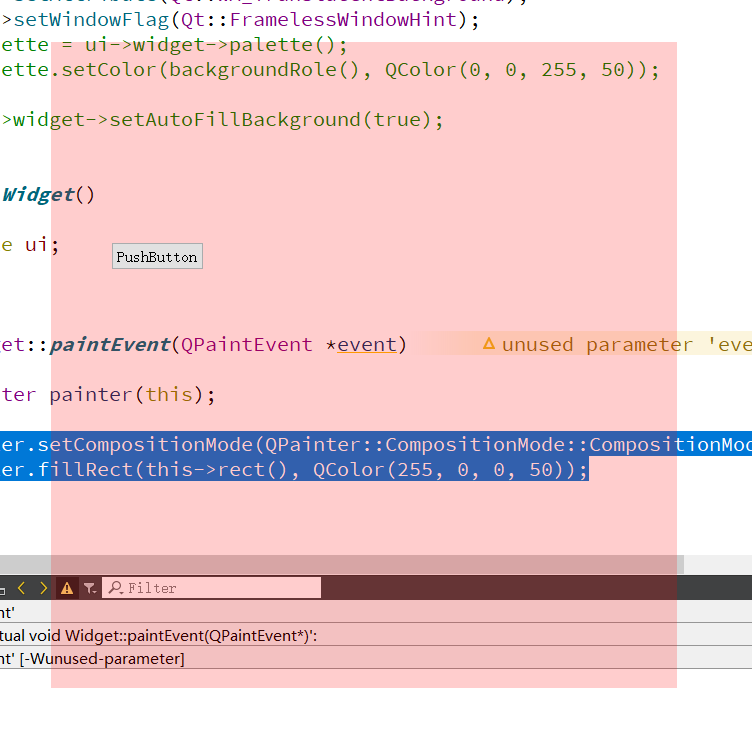Go to the previous issue arrow

point(21,588)
